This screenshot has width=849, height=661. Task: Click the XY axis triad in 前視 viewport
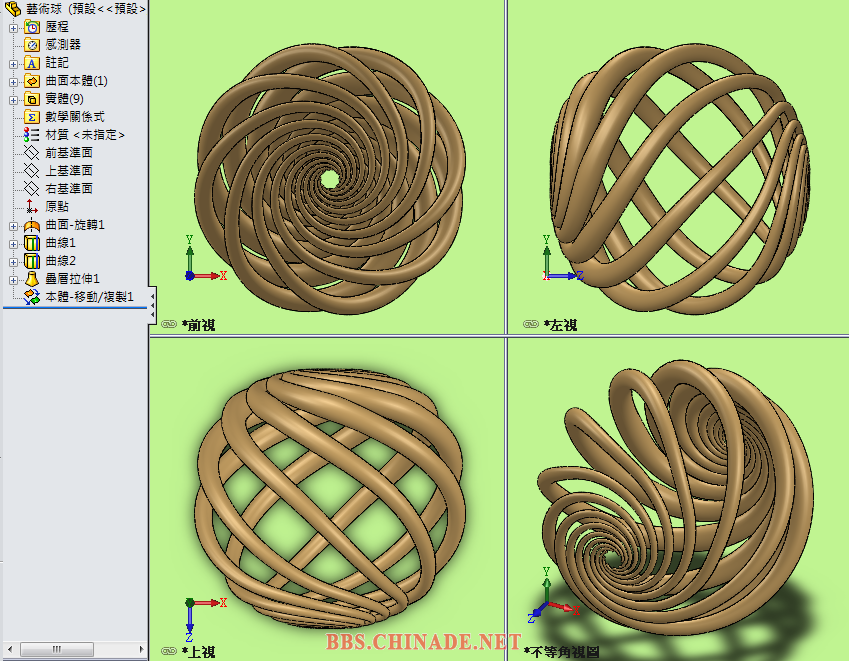[x=205, y=258]
